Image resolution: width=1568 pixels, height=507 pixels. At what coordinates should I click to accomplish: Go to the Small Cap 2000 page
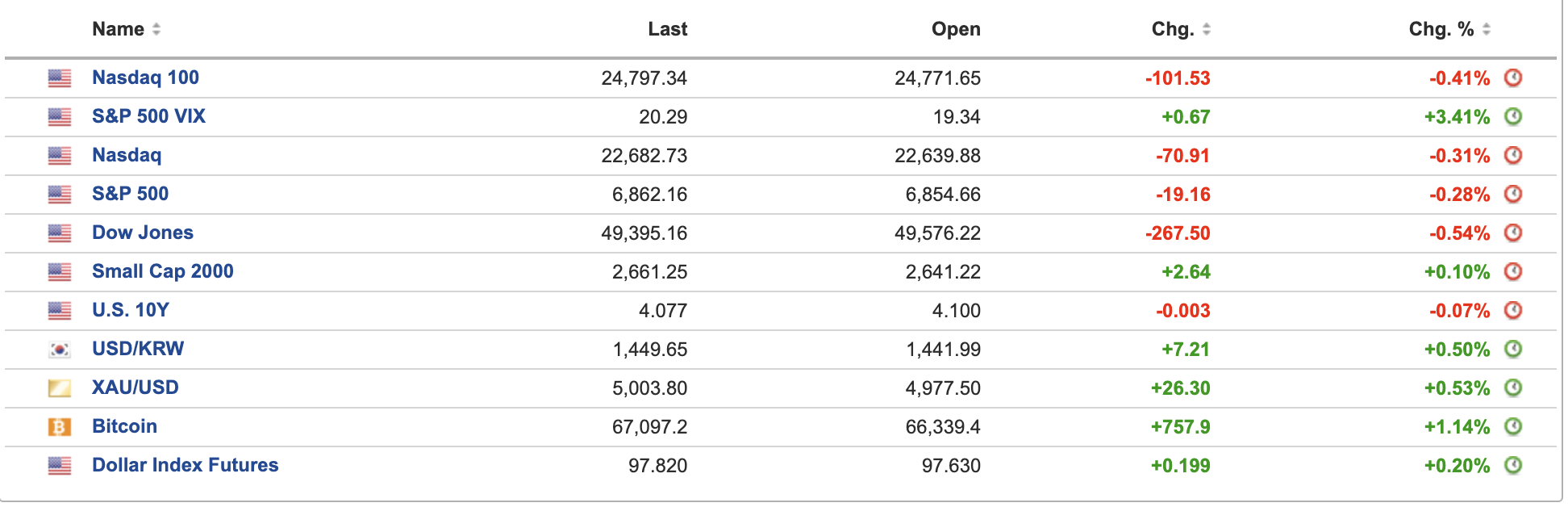click(162, 271)
